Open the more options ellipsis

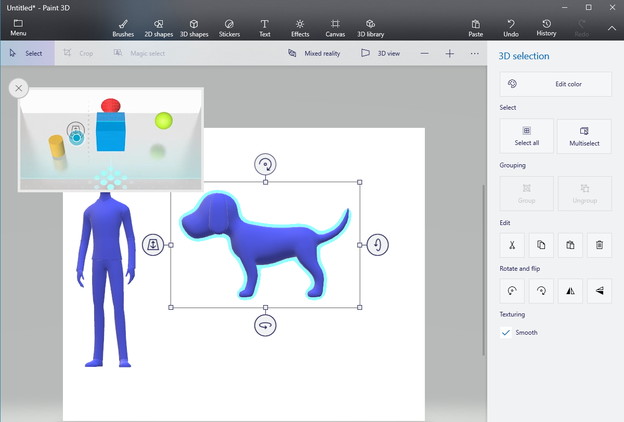pos(474,53)
